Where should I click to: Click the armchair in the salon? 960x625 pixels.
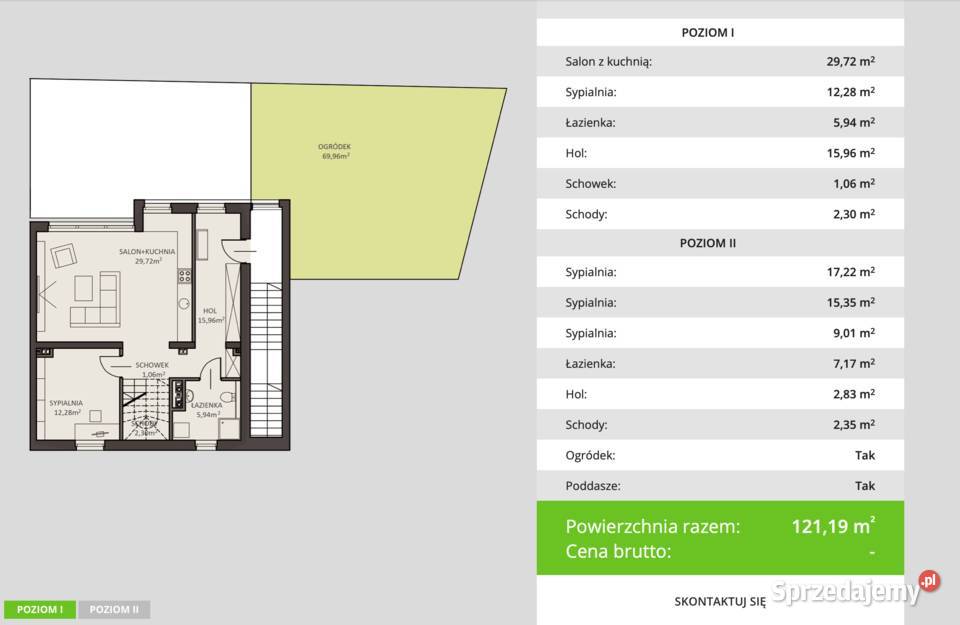65,256
